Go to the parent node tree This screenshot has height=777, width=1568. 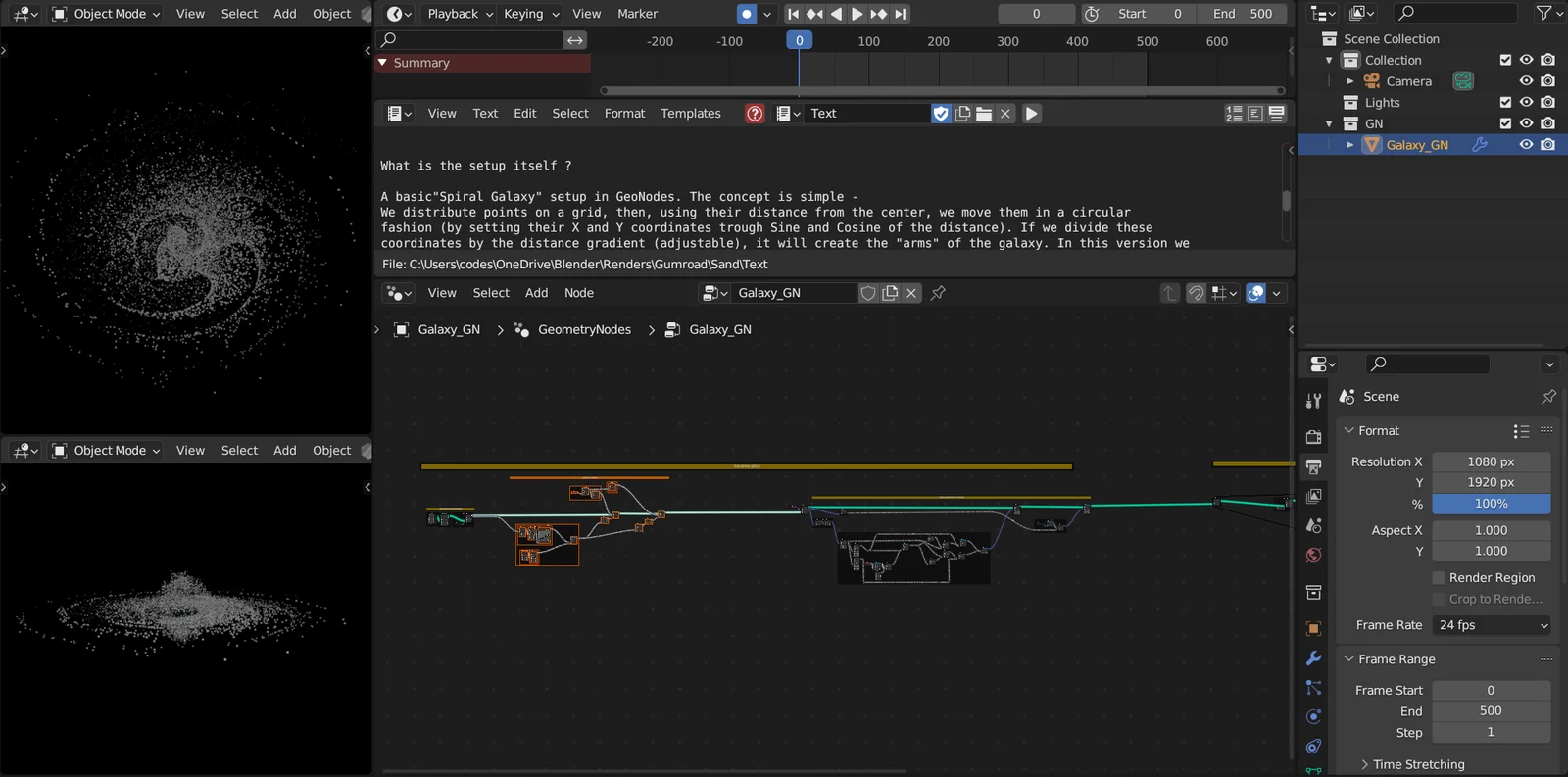[x=1169, y=293]
